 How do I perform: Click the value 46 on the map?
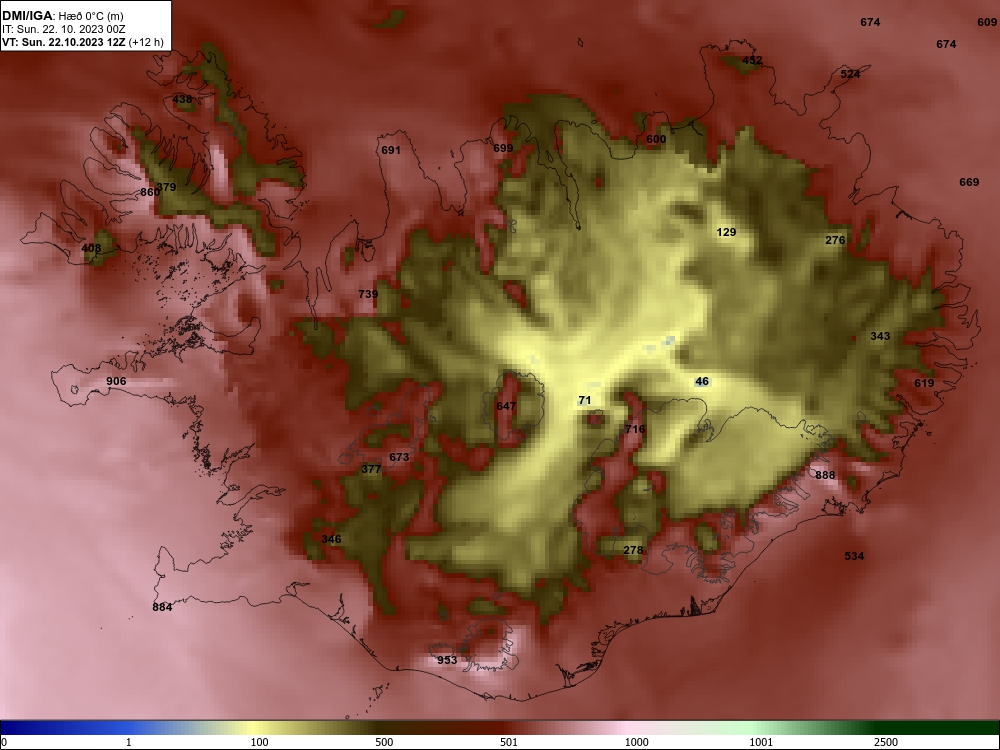(702, 382)
